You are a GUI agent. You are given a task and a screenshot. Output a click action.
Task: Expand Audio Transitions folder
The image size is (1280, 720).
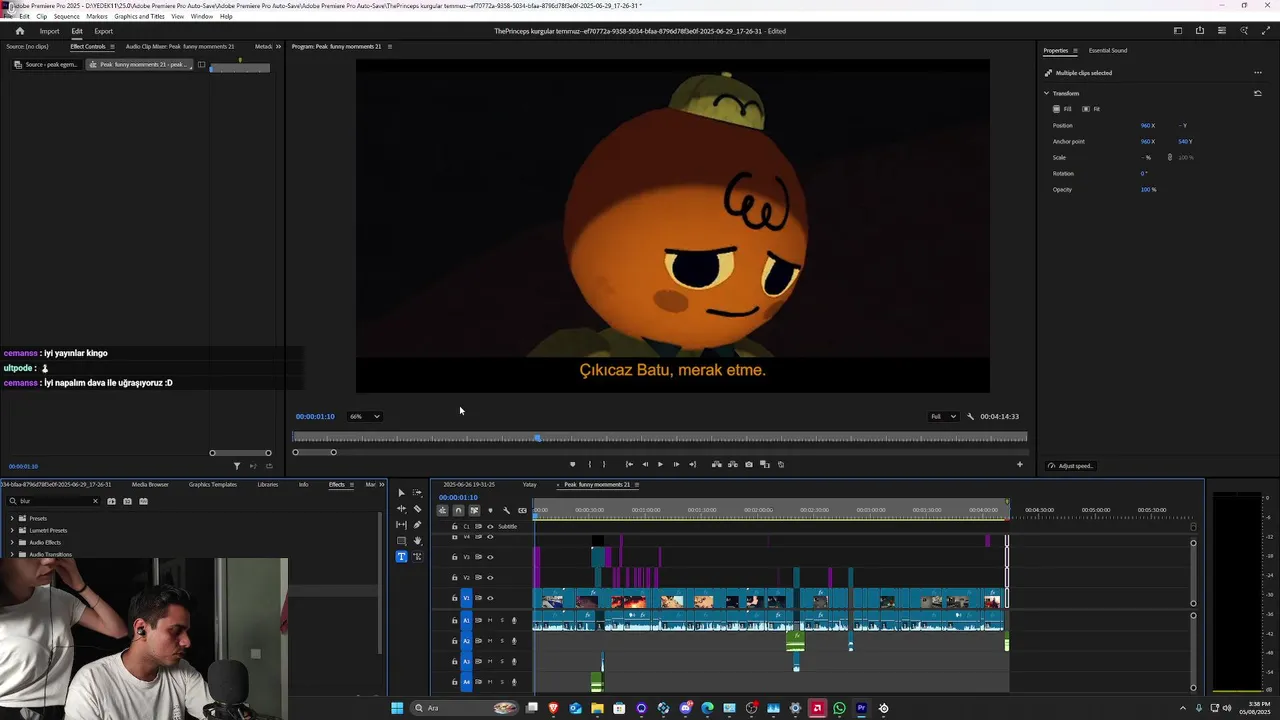click(x=12, y=554)
